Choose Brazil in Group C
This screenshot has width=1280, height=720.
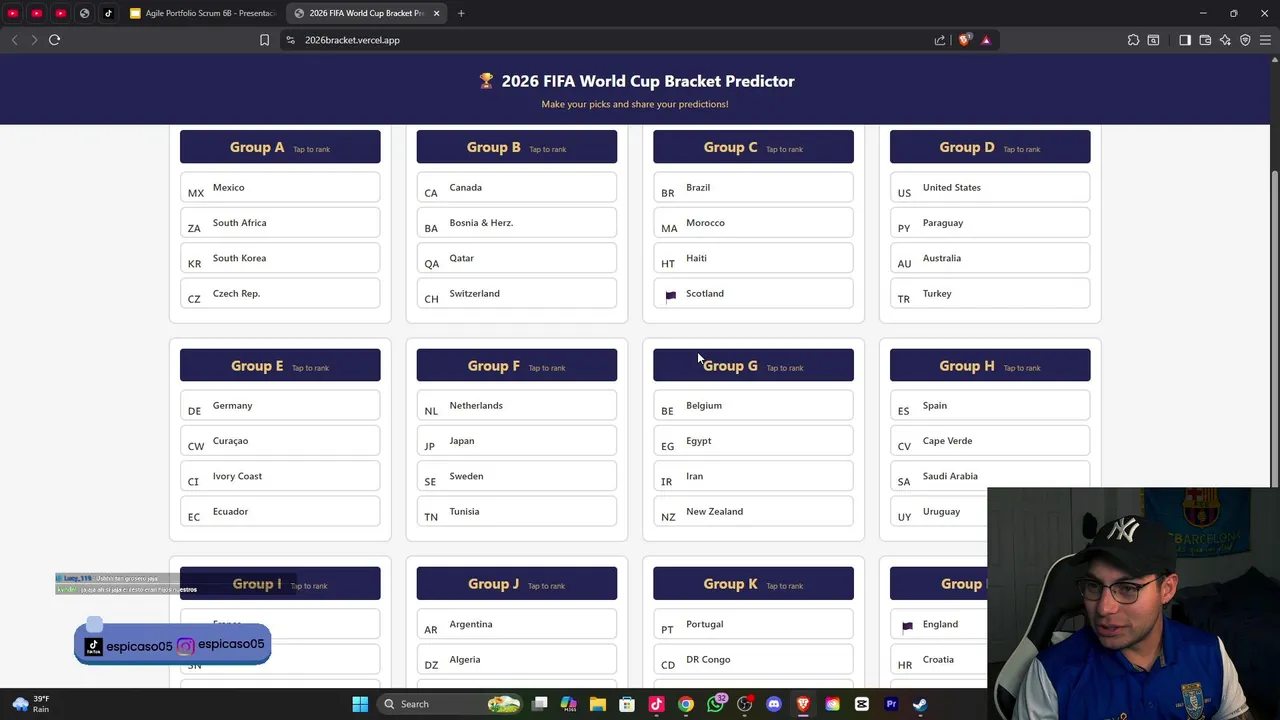tap(753, 187)
